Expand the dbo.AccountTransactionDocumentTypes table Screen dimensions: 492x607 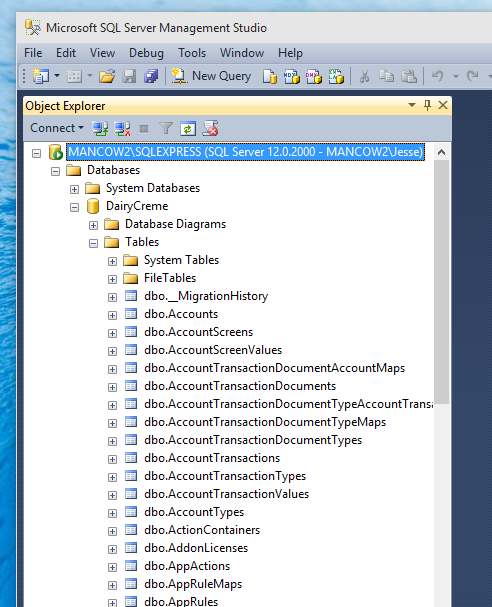(x=112, y=441)
